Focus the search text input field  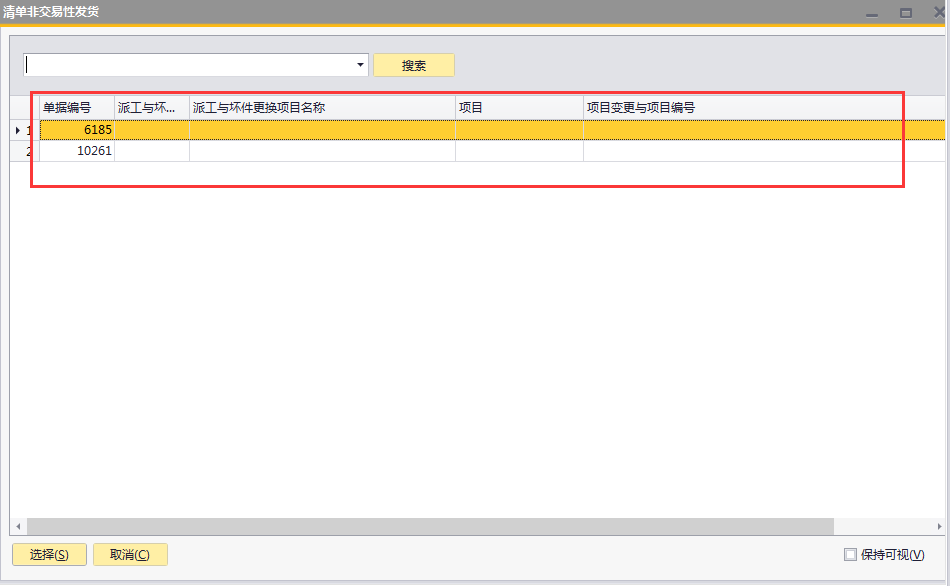pos(190,65)
